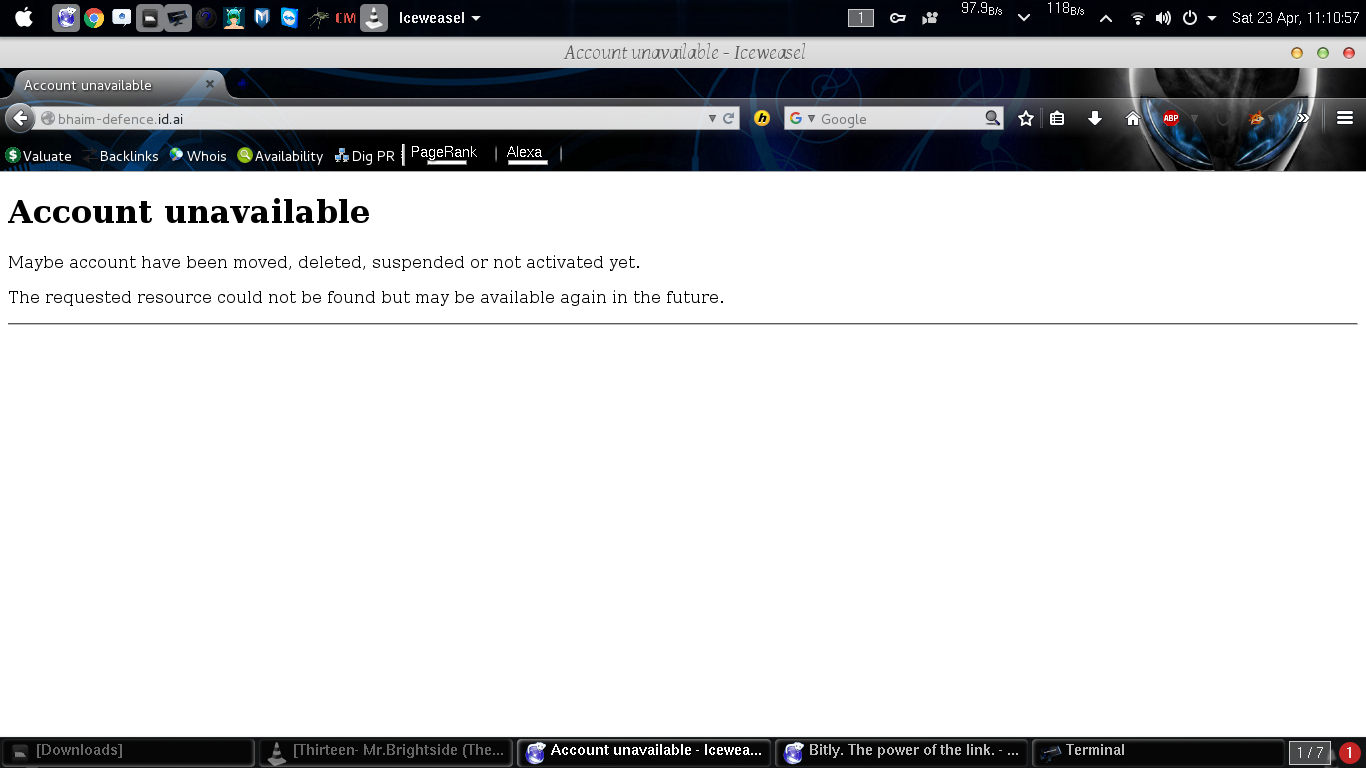Click the Valuate dollar icon
This screenshot has width=1366, height=768.
click(14, 156)
